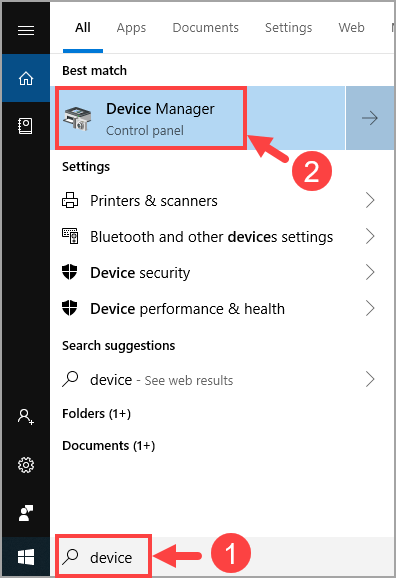396x578 pixels.
Task: Click the Folders (1+) heading
Action: [x=97, y=414]
